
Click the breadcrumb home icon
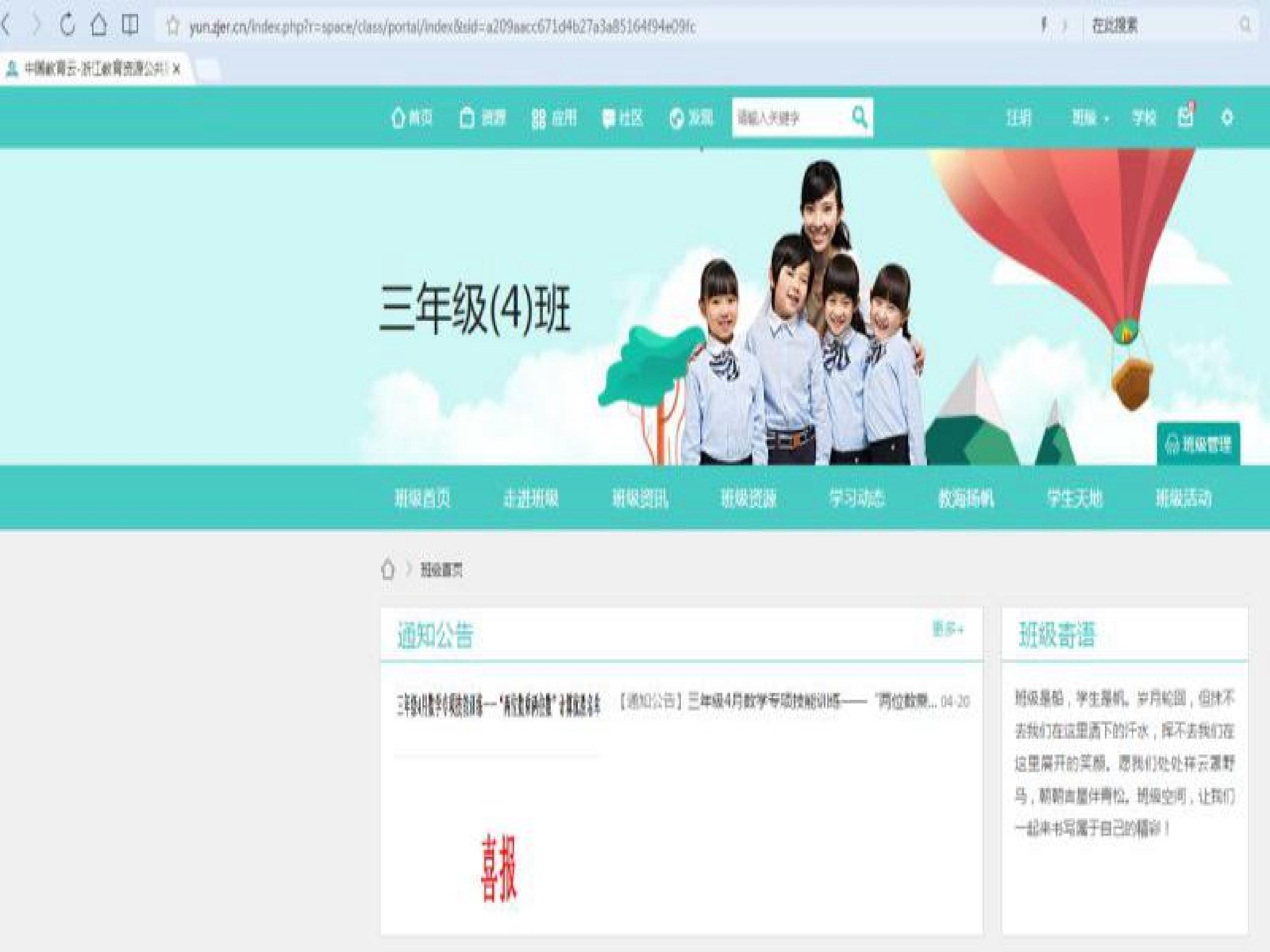tap(388, 570)
